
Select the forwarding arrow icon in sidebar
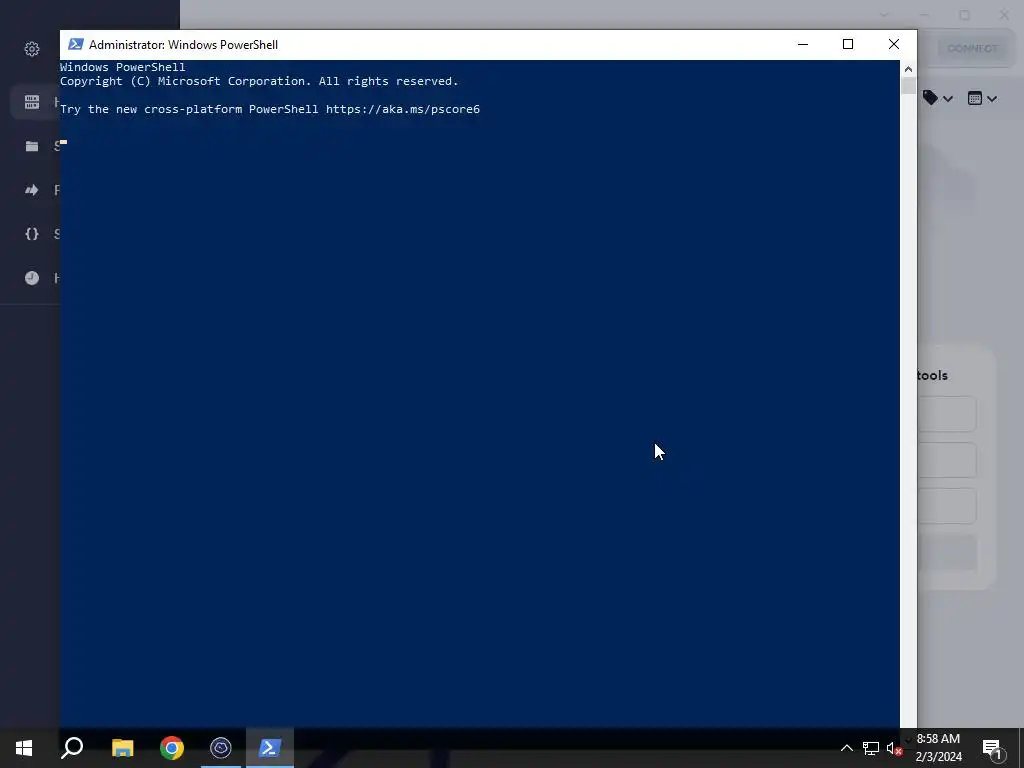(31, 190)
